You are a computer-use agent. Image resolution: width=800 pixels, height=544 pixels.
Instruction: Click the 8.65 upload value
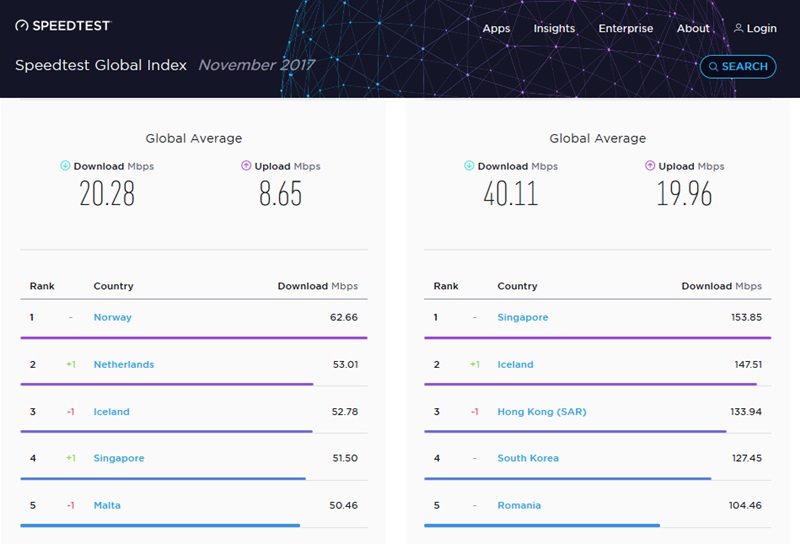(281, 193)
